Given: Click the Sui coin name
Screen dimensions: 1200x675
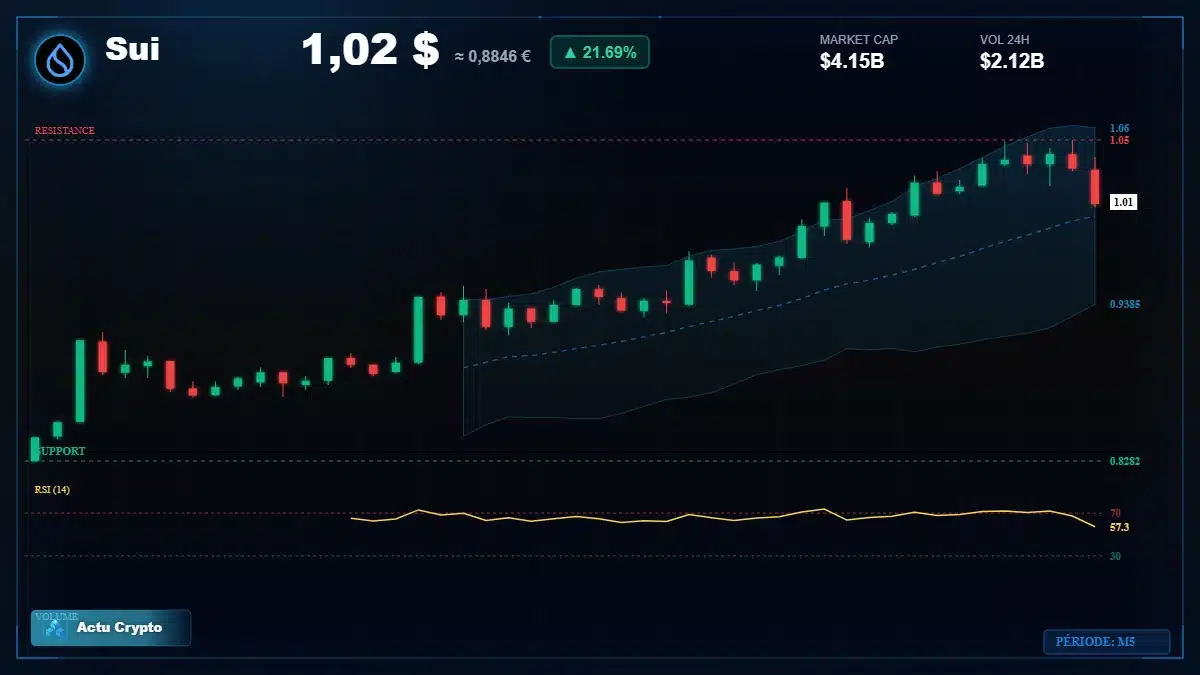Looking at the screenshot, I should click(133, 49).
